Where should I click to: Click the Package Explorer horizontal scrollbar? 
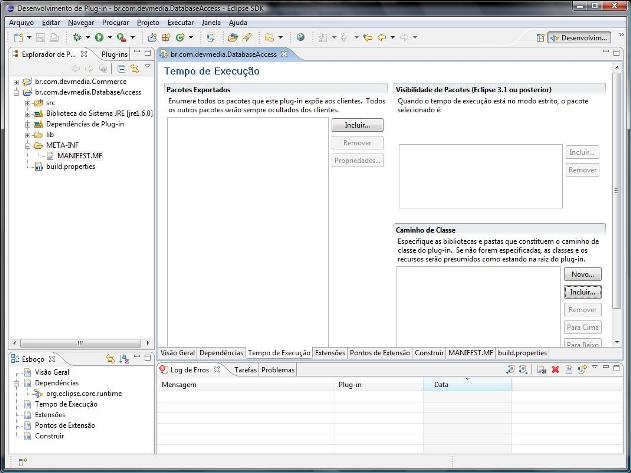[81, 343]
